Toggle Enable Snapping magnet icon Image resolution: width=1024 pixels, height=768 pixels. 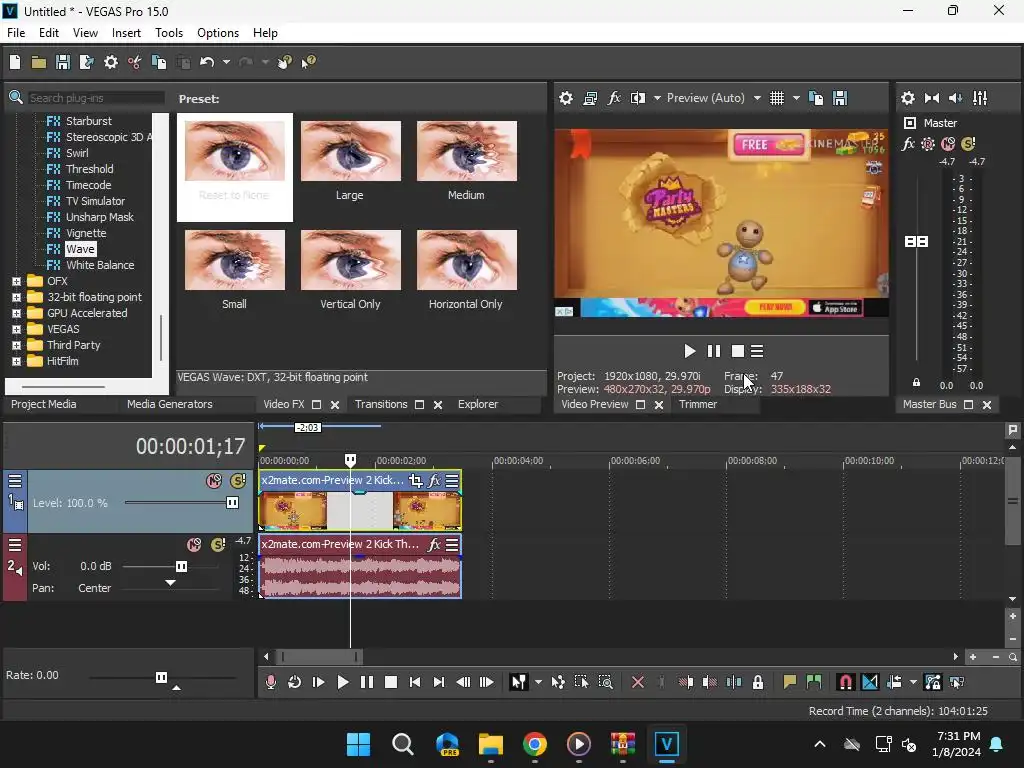845,682
